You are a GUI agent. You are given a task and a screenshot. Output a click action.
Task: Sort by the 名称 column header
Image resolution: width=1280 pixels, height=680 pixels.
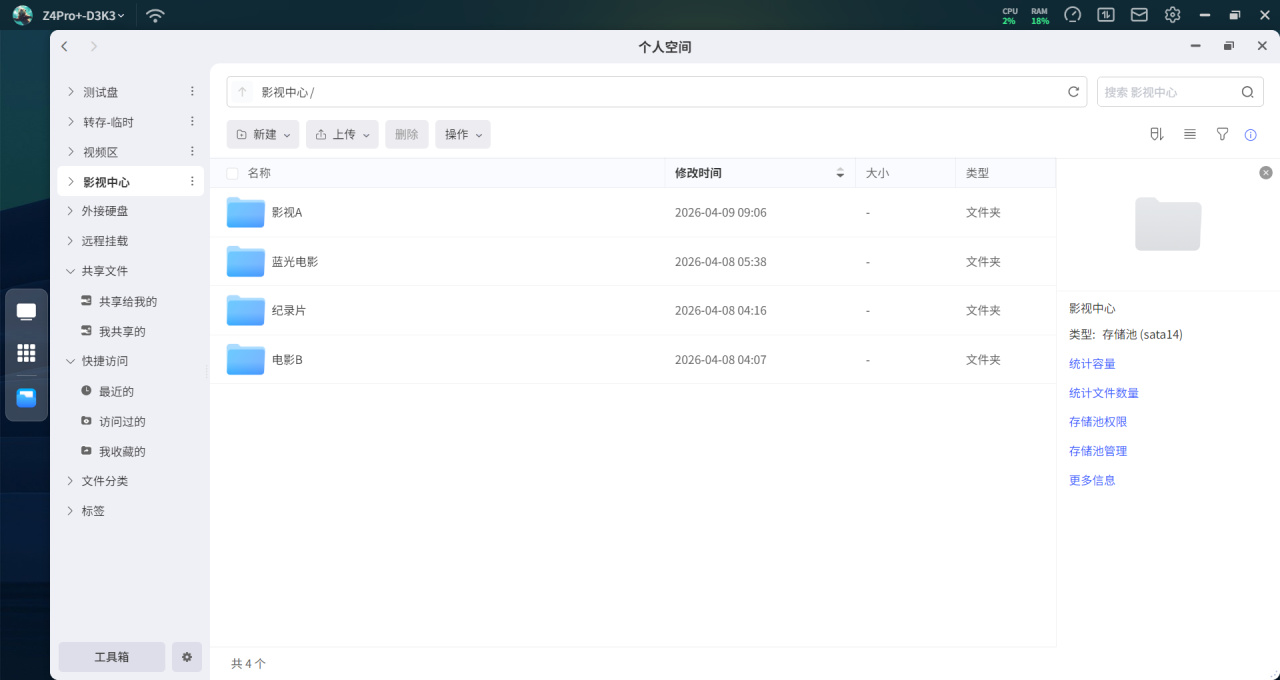(x=259, y=173)
